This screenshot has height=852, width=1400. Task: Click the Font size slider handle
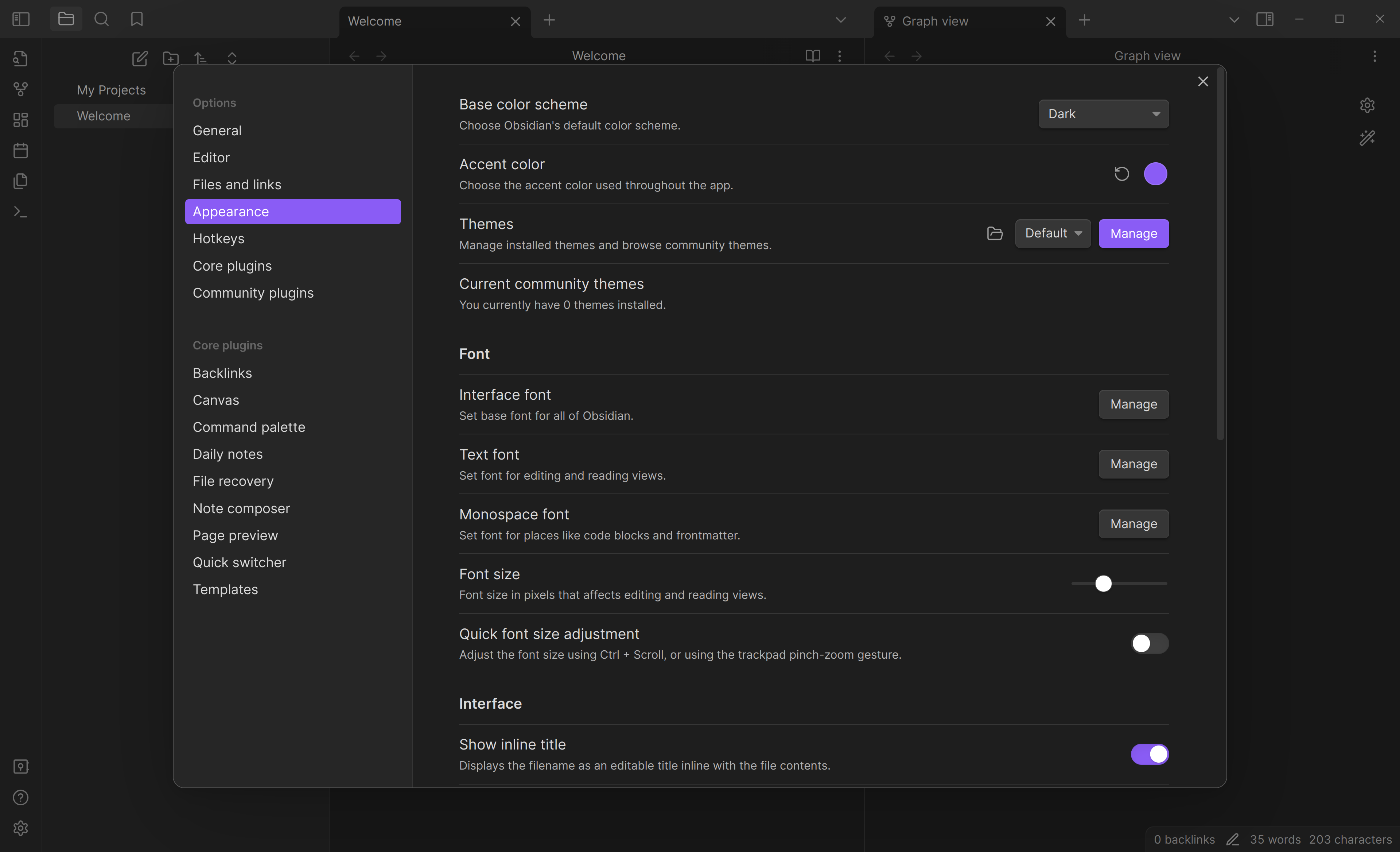(x=1103, y=584)
